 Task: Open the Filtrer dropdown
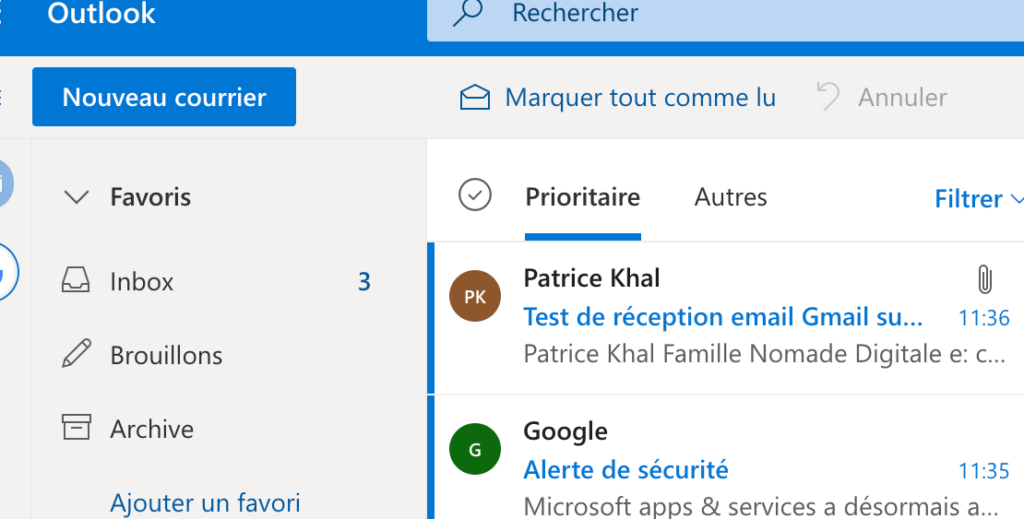(978, 198)
